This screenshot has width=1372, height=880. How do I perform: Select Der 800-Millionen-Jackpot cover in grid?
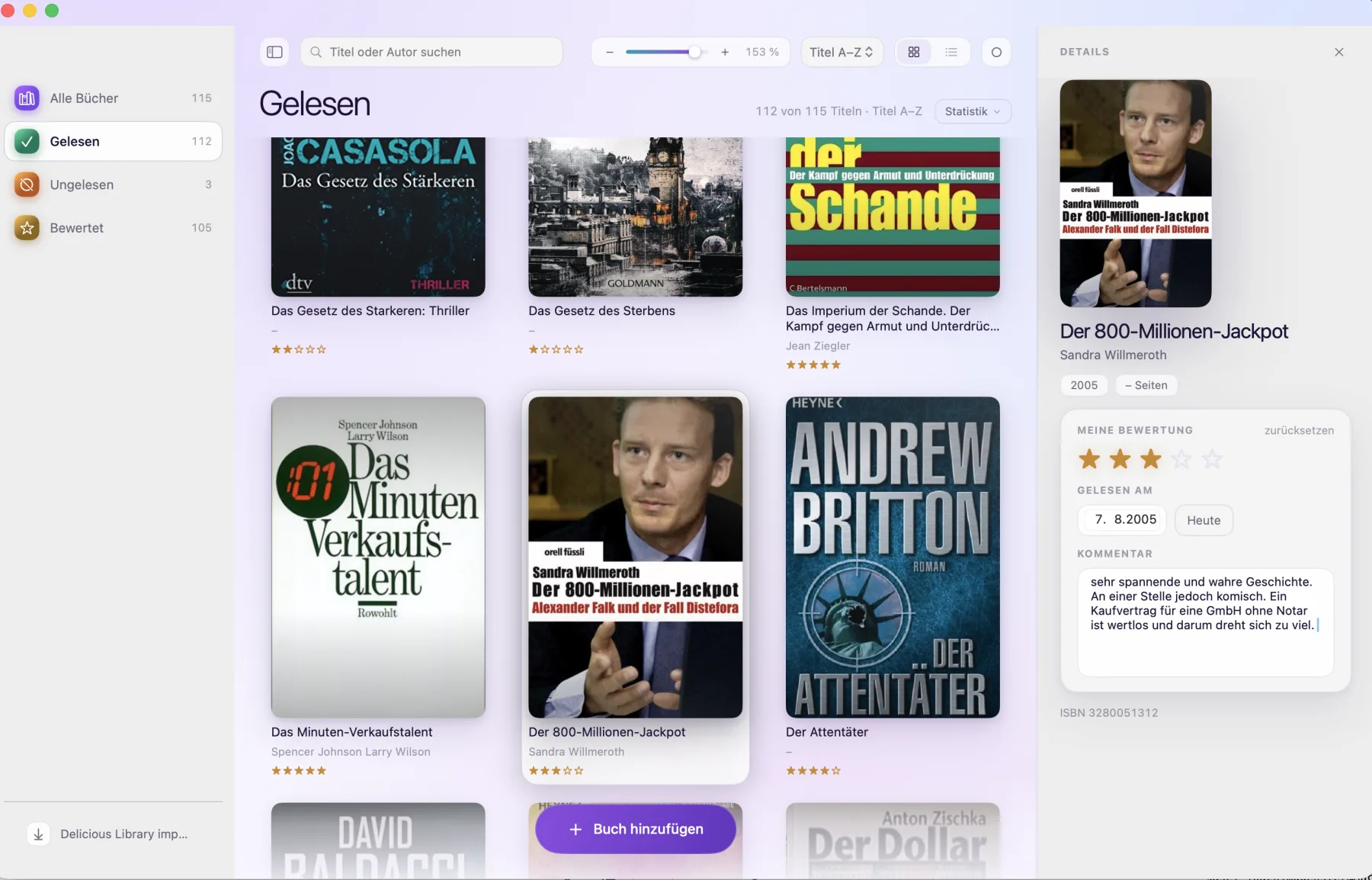(636, 557)
